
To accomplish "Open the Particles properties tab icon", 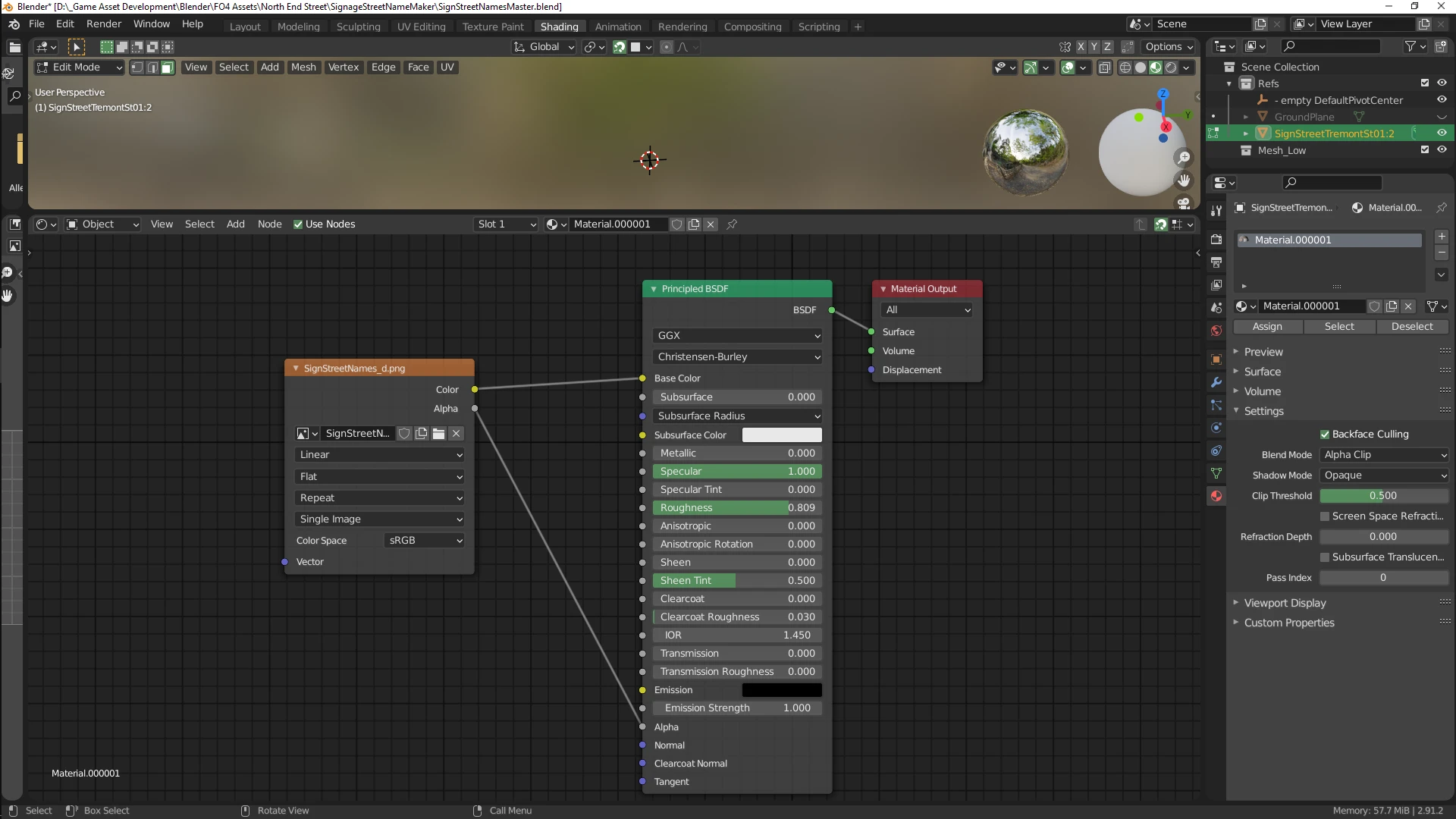I will (x=1216, y=405).
